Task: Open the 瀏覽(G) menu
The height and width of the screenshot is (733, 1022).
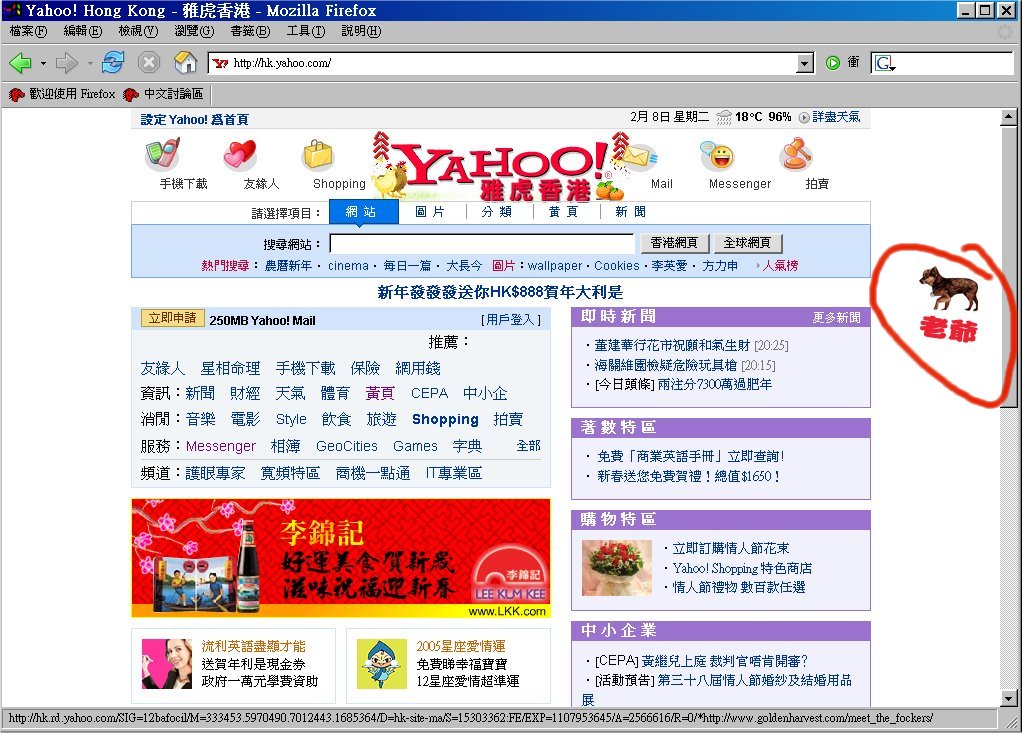Action: click(194, 31)
